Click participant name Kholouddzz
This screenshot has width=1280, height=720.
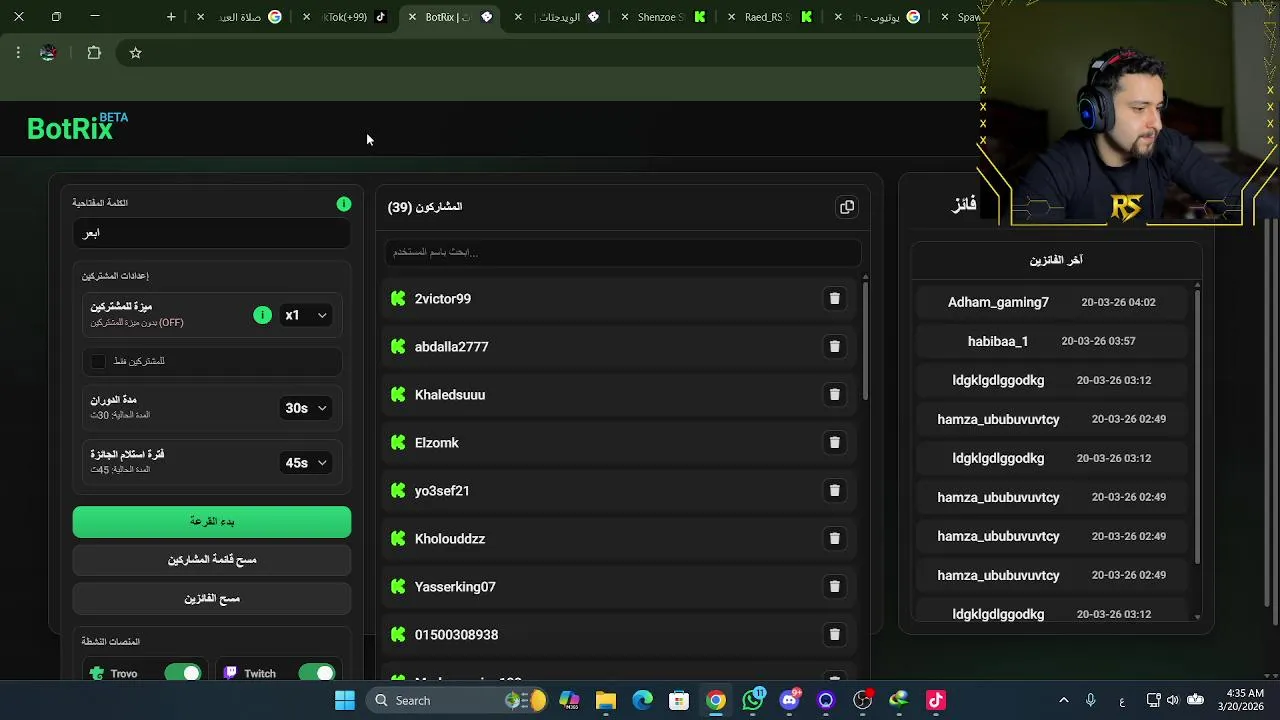coord(450,539)
